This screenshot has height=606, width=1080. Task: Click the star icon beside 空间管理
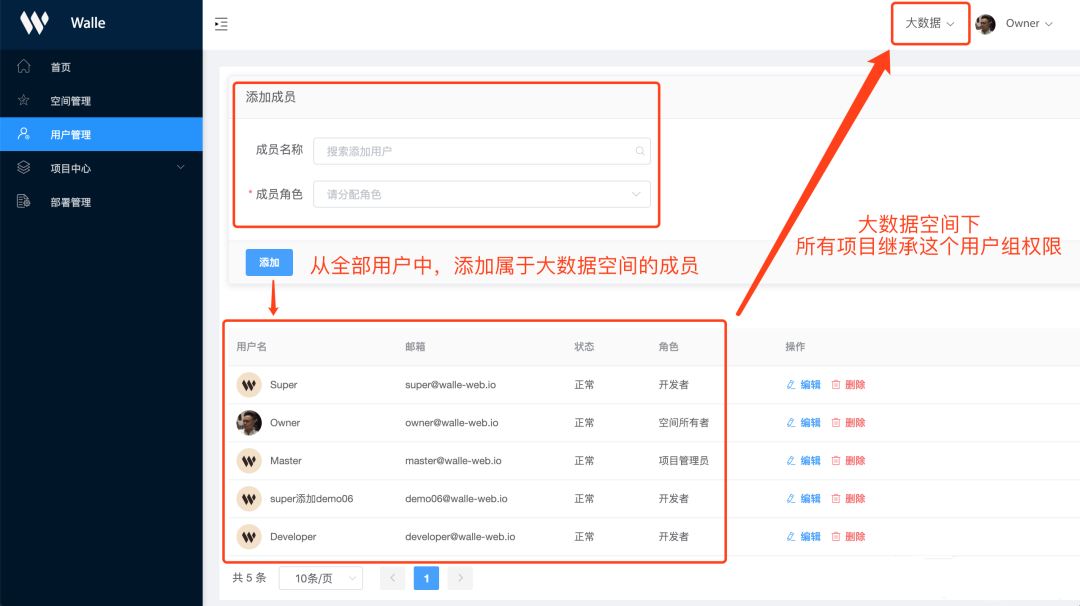coord(23,100)
